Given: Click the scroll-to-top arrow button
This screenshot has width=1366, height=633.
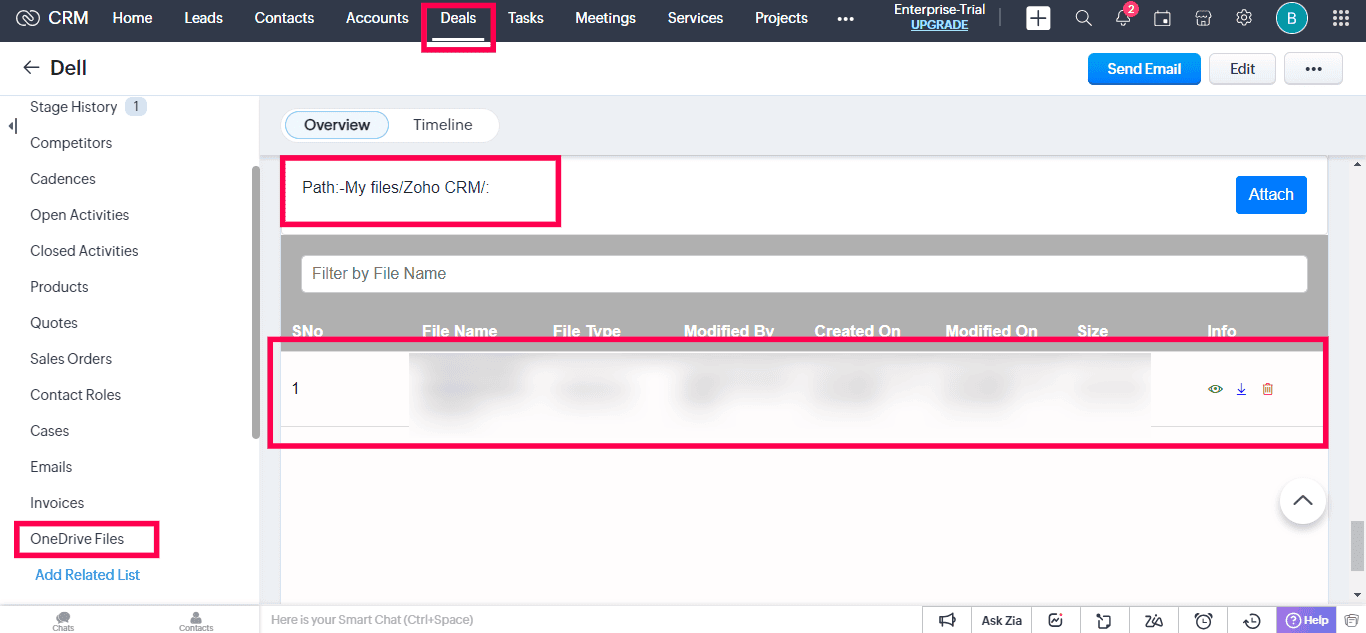Looking at the screenshot, I should [x=1302, y=501].
